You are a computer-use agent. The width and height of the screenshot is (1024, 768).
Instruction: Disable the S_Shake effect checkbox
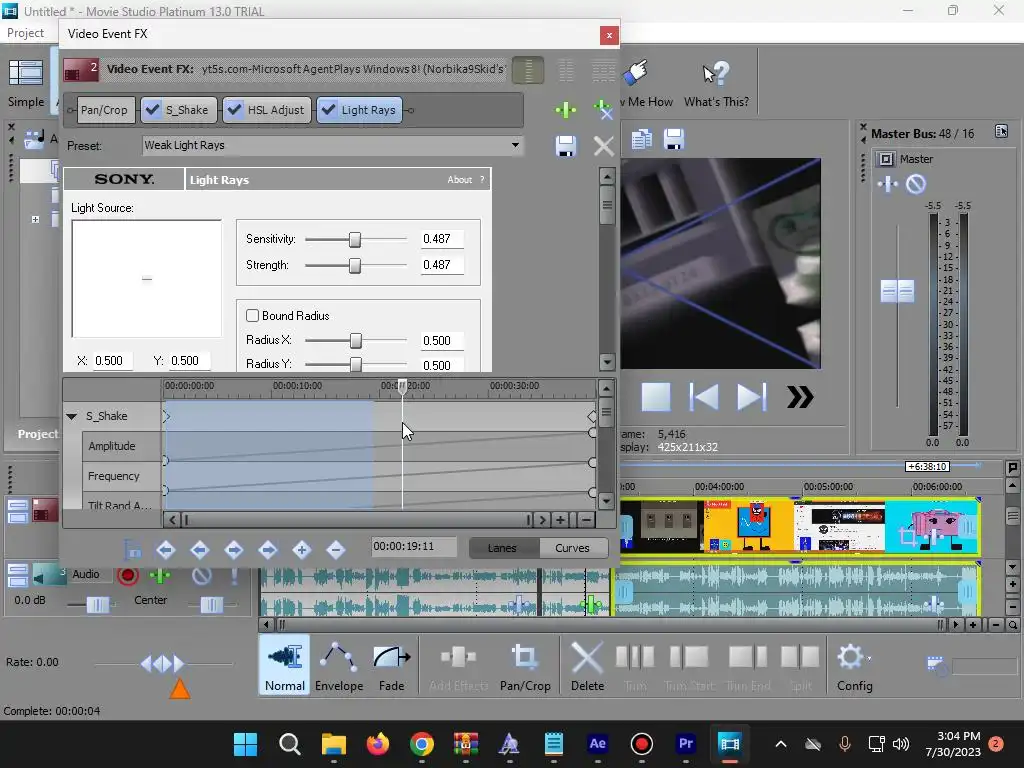(x=152, y=110)
